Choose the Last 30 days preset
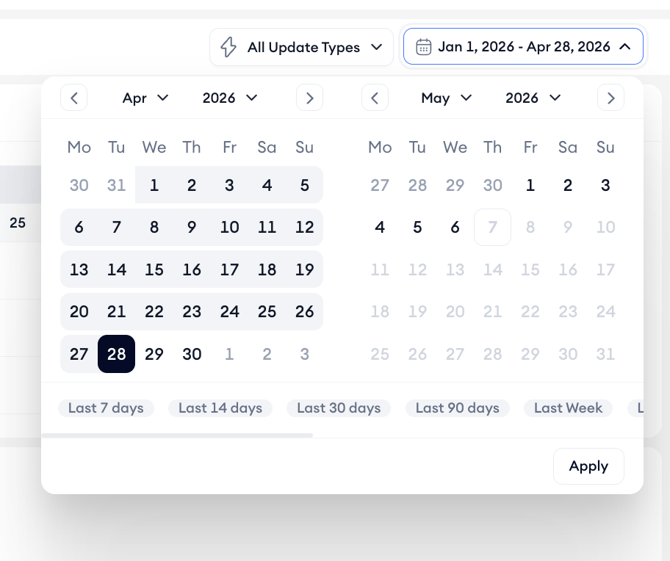The image size is (670, 561). coord(339,408)
